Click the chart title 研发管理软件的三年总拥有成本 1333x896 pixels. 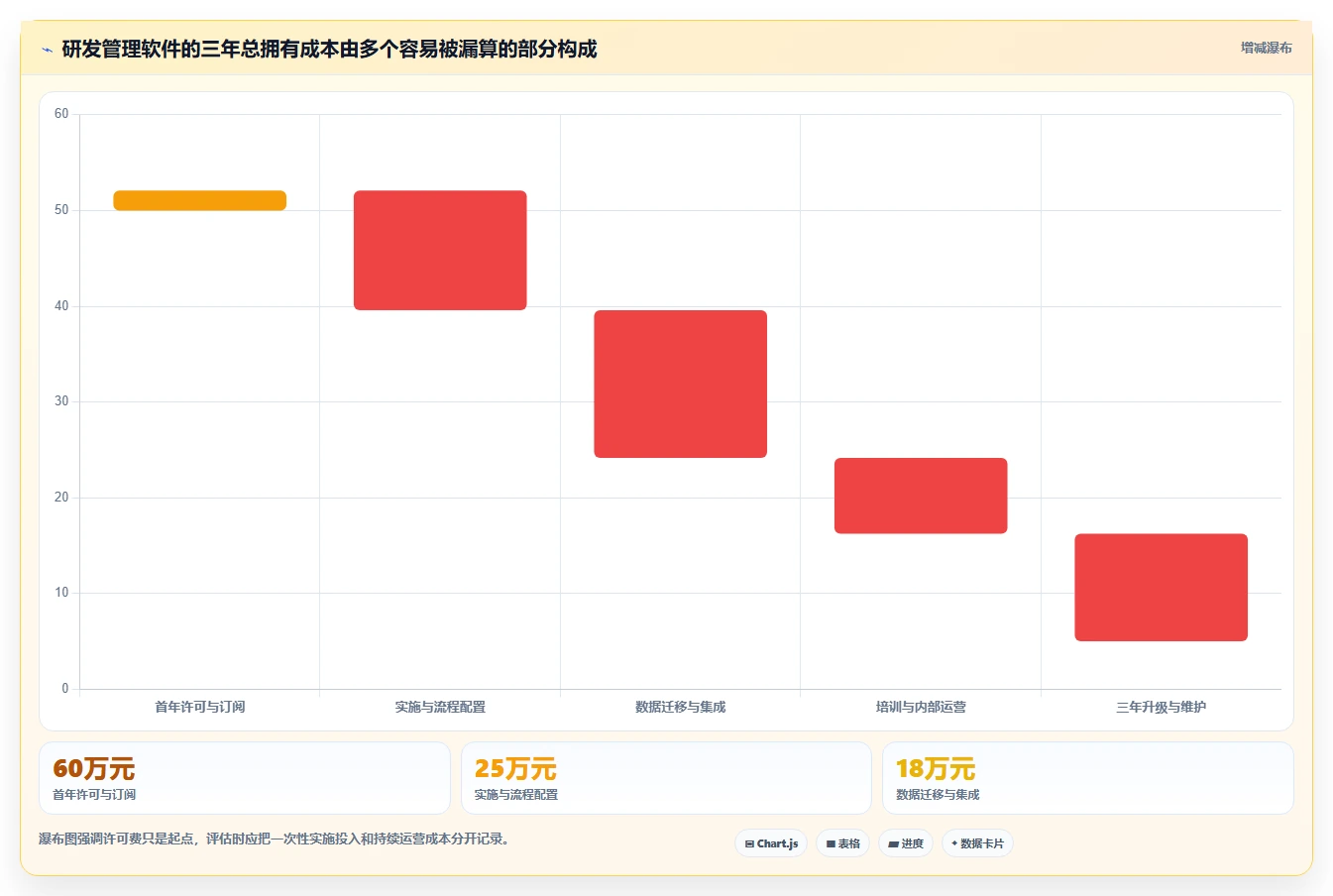329,49
